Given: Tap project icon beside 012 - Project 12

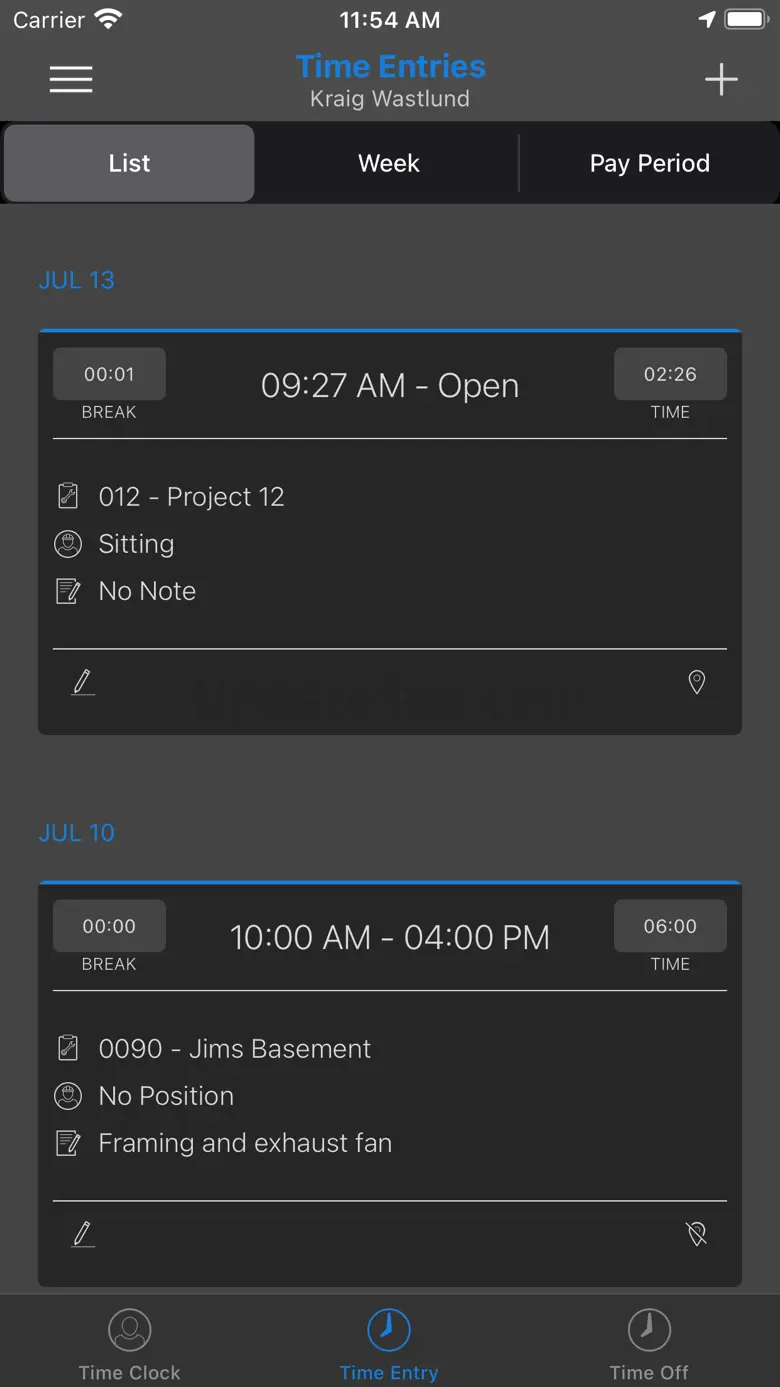Looking at the screenshot, I should (68, 496).
